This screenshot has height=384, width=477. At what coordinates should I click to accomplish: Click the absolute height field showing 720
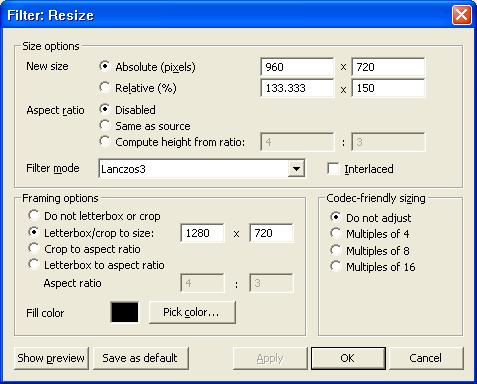(388, 67)
